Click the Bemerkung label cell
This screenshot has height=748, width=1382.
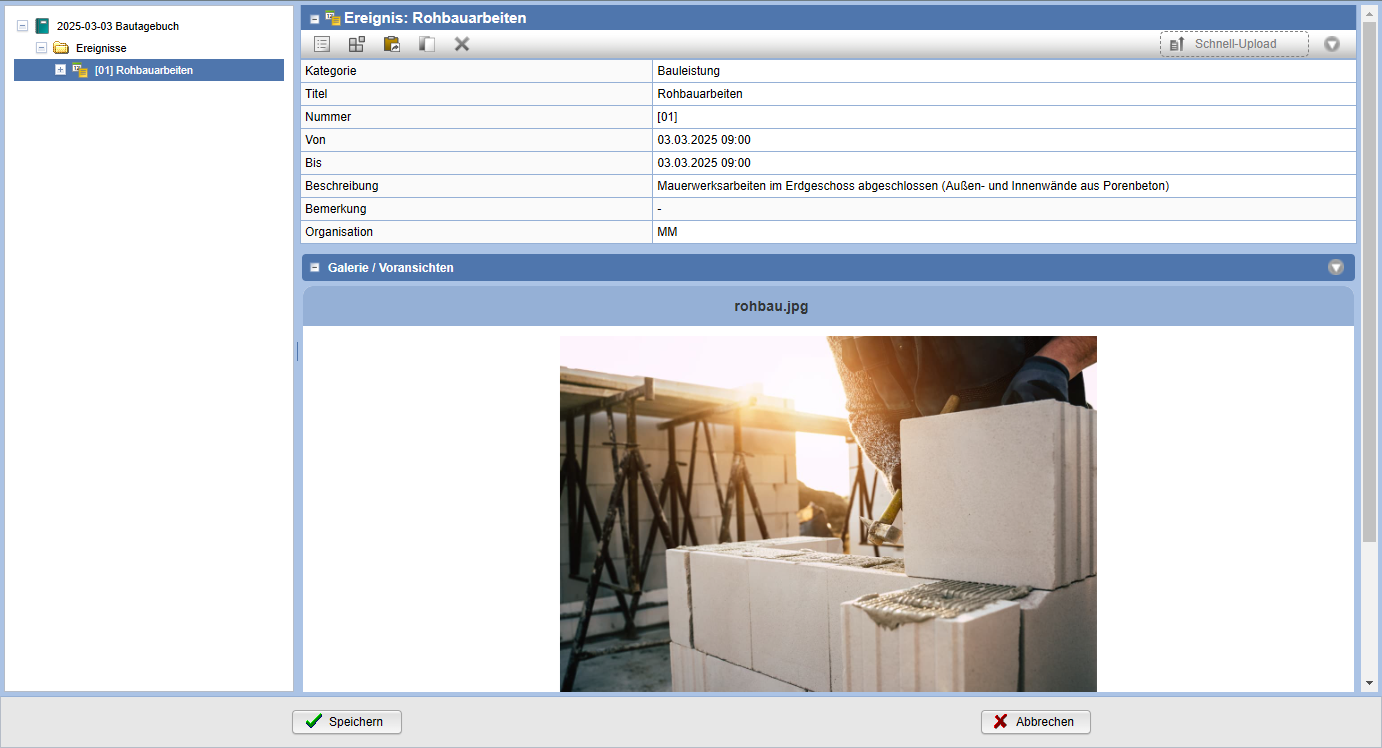tap(477, 209)
